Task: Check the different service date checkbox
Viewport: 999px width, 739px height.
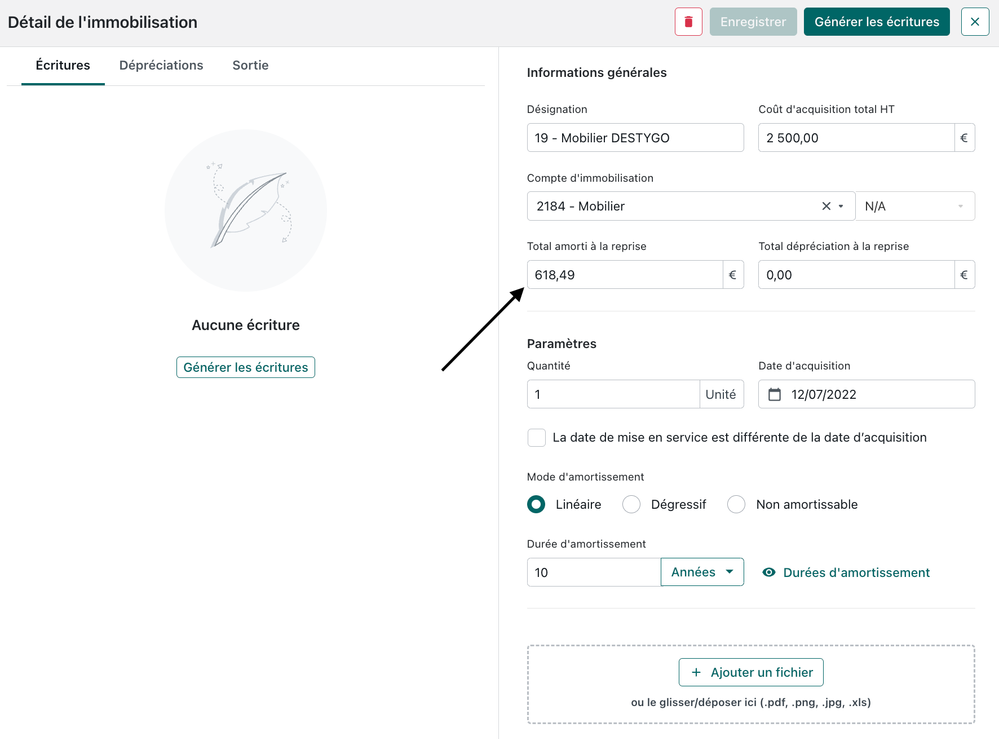Action: click(537, 438)
